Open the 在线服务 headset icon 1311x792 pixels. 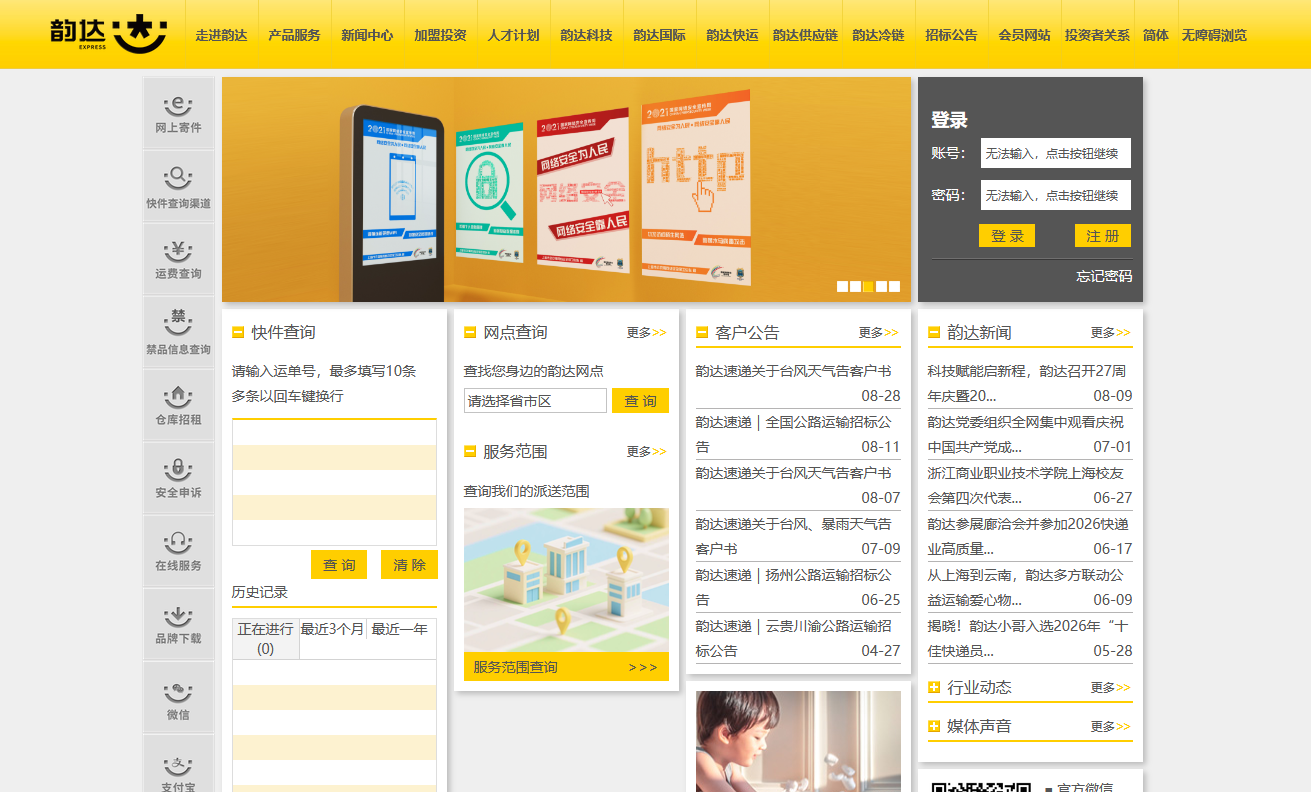click(x=178, y=551)
